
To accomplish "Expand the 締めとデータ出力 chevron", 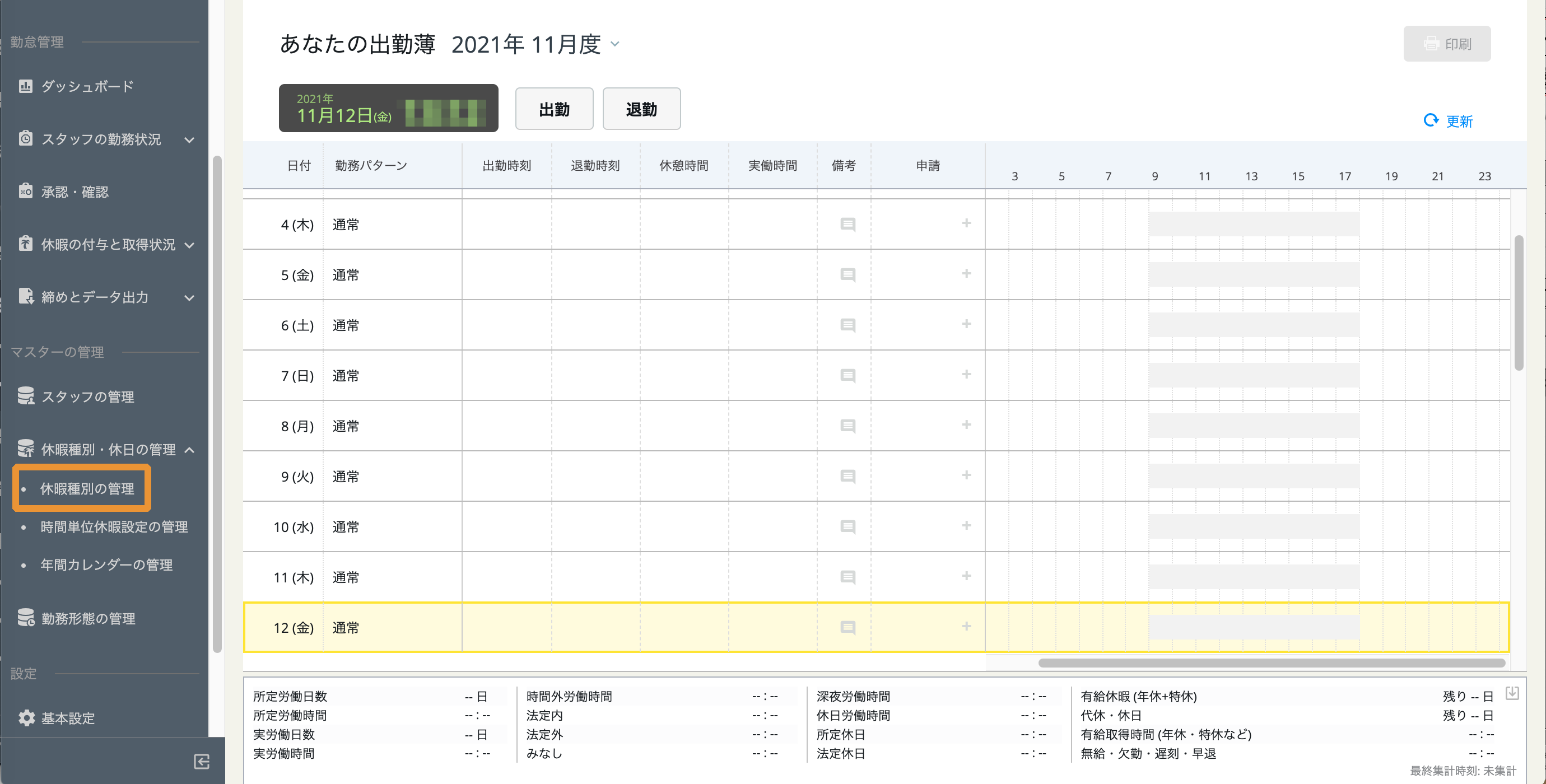I will pyautogui.click(x=189, y=297).
